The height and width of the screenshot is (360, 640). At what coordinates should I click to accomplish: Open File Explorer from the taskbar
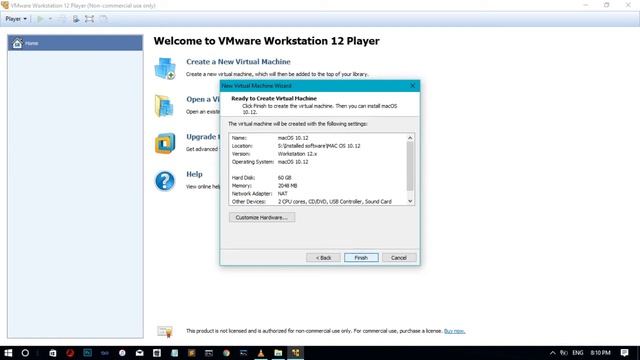[278, 353]
